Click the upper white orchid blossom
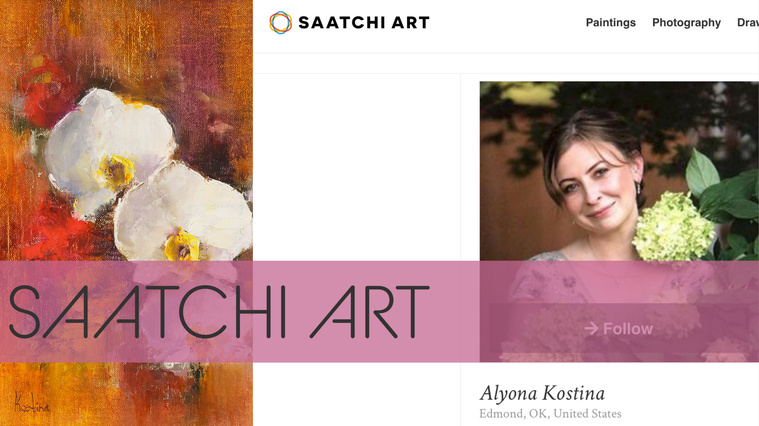759x426 pixels. [x=110, y=148]
